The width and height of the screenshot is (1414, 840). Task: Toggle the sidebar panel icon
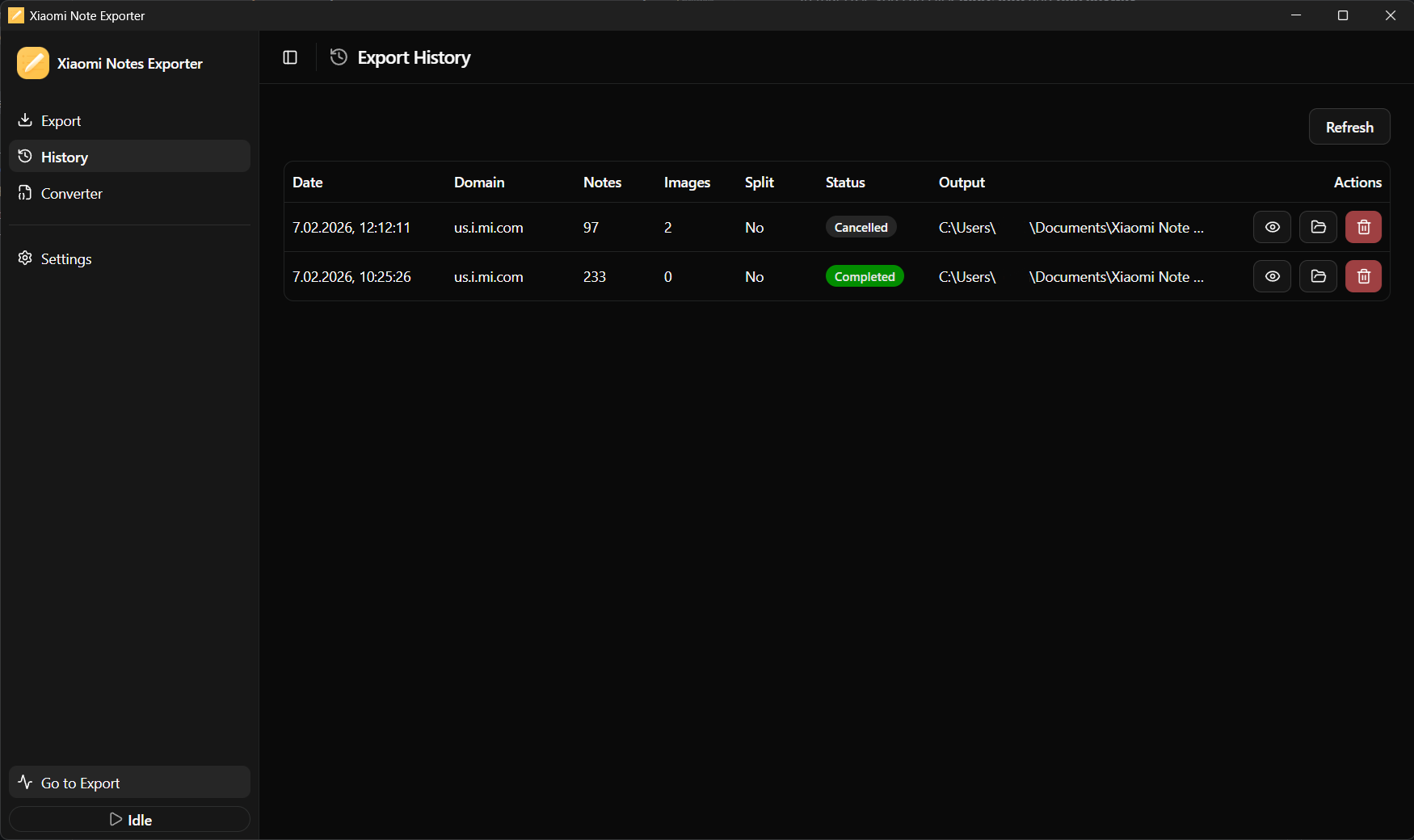[x=290, y=57]
